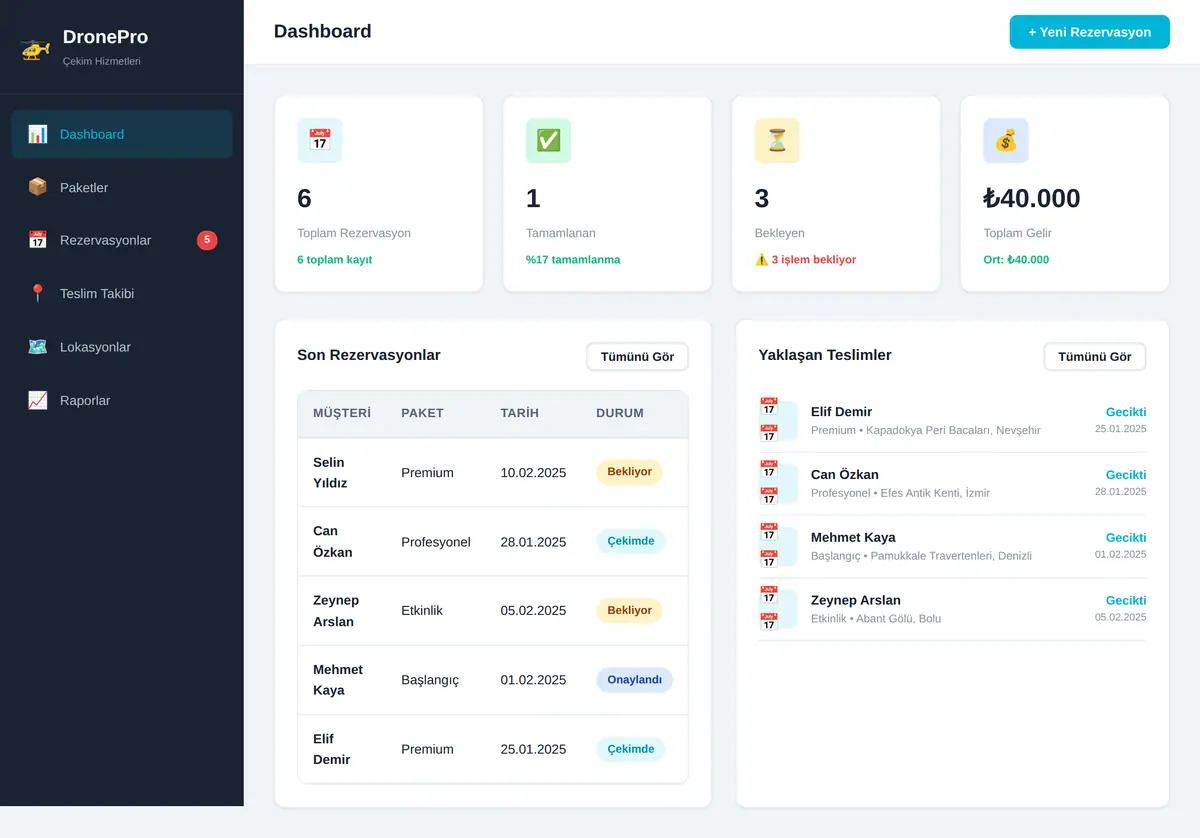
Task: Open the Dashboard menu item
Action: coord(122,134)
